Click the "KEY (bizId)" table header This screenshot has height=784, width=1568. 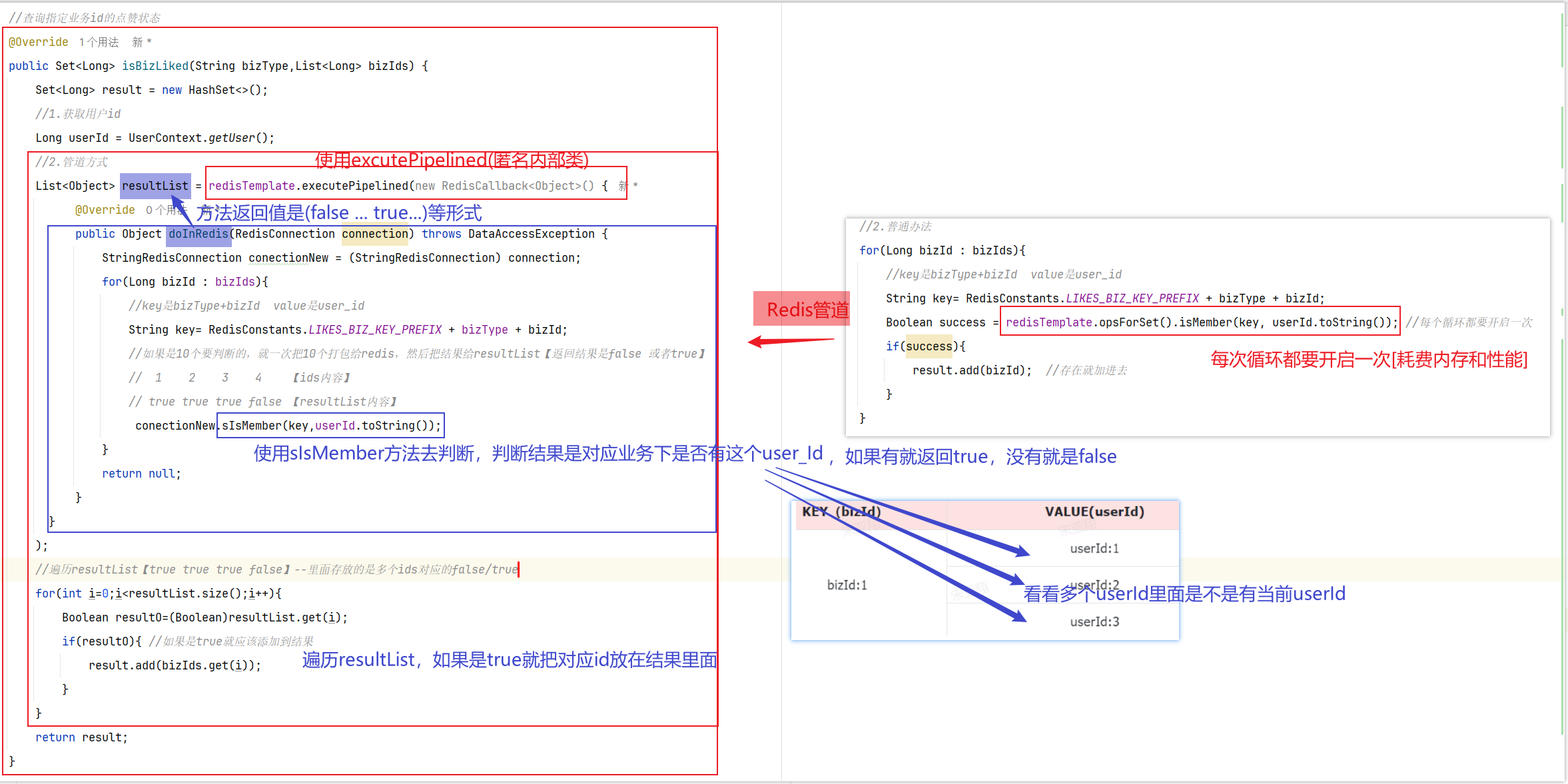click(841, 512)
